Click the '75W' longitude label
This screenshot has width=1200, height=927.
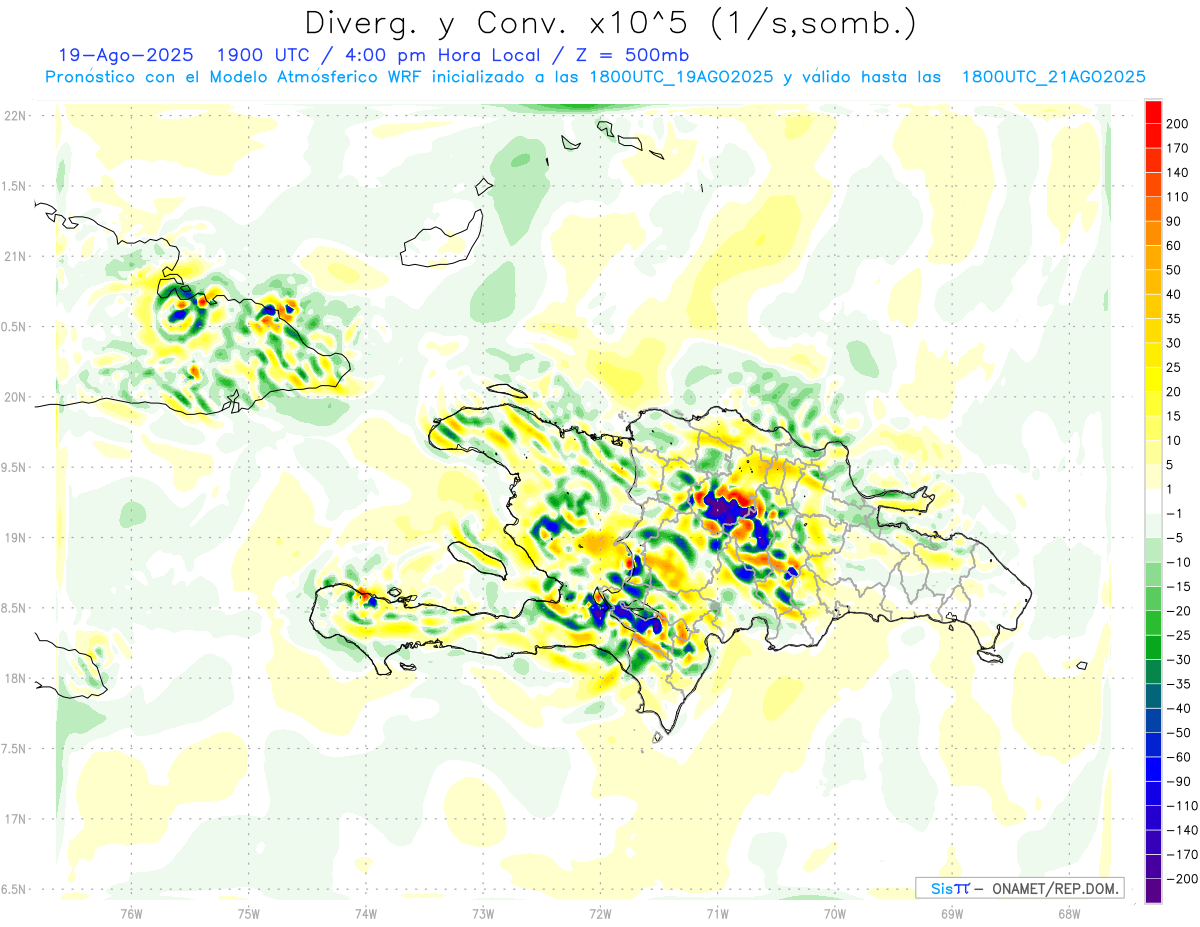tap(249, 913)
